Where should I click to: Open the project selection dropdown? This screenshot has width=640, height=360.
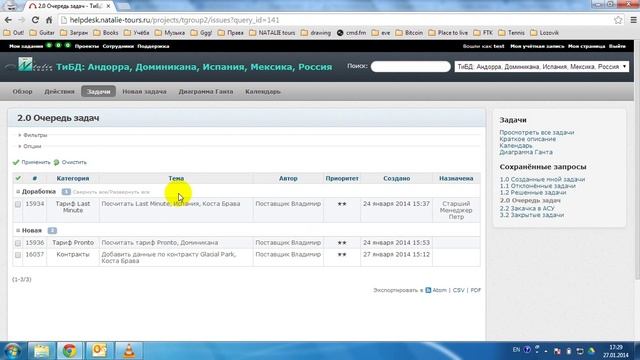(x=542, y=67)
